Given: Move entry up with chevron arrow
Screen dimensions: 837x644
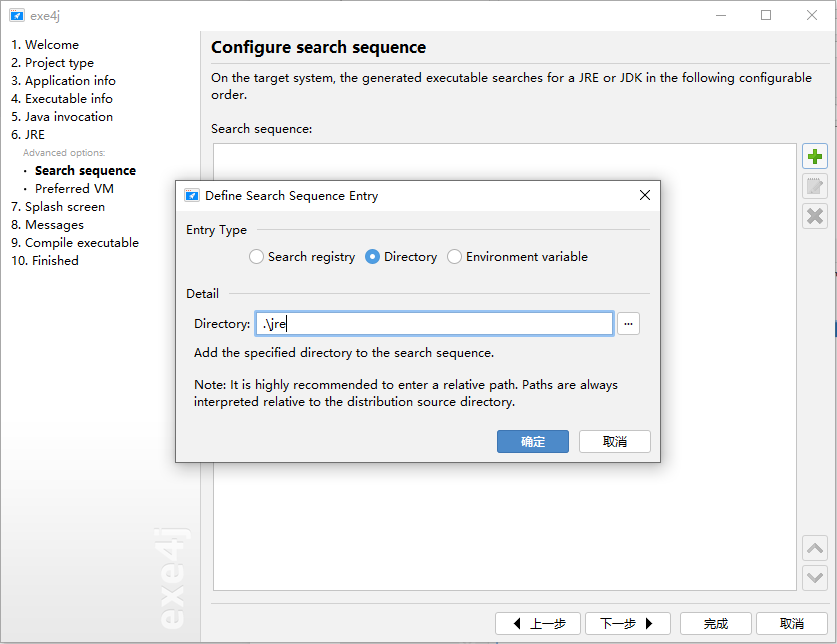Looking at the screenshot, I should tap(815, 548).
